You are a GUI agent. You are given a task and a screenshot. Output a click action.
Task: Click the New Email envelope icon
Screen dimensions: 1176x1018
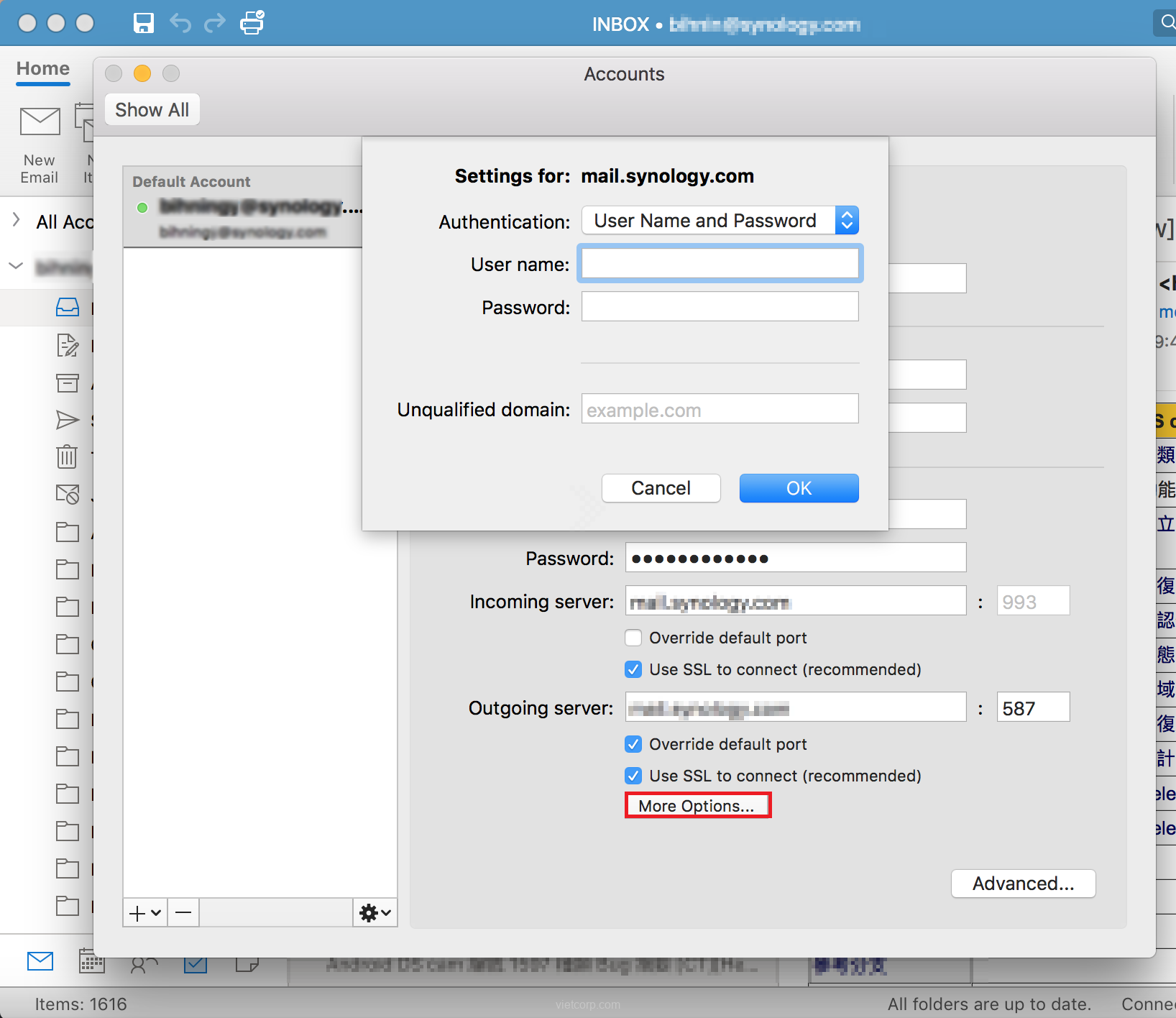click(x=40, y=122)
